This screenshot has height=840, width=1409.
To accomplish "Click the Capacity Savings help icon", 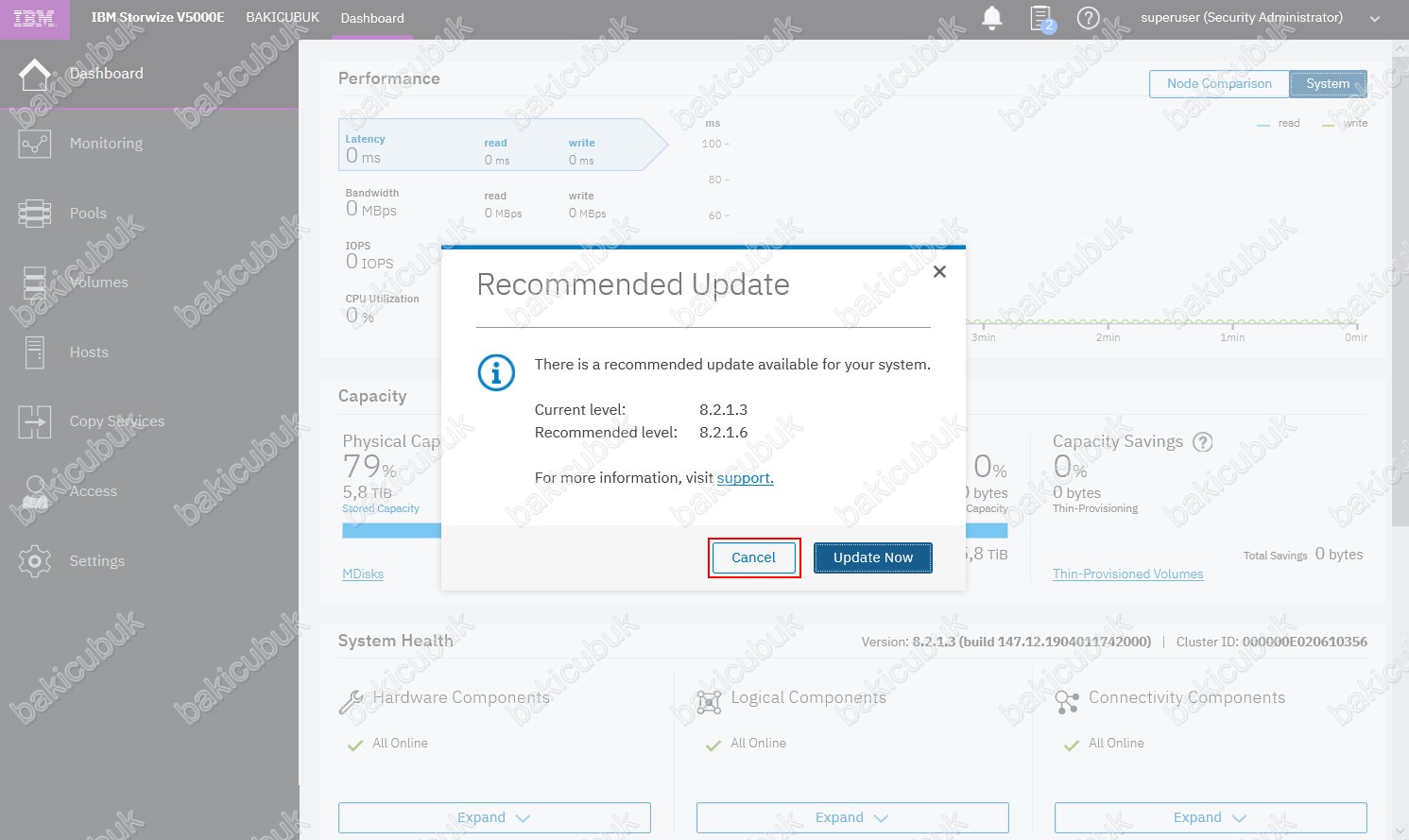I will 1203,441.
